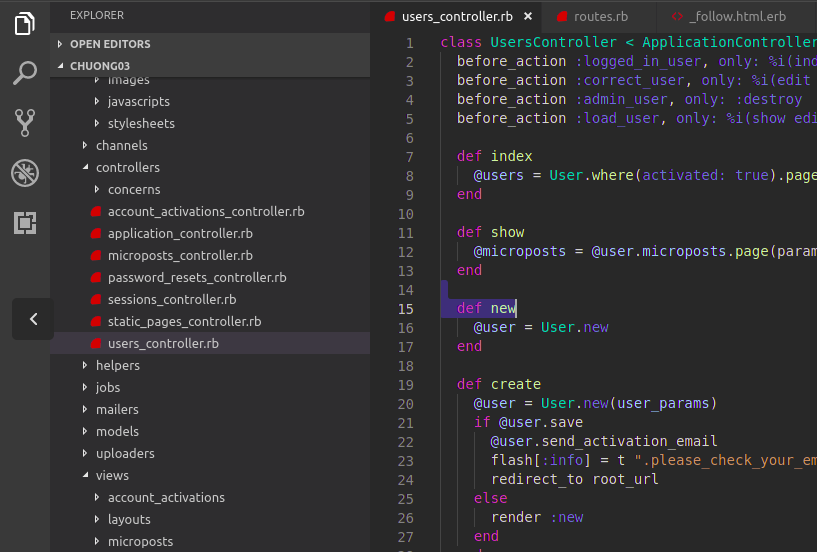The width and height of the screenshot is (817, 552).
Task: Click line number 19 in the gutter
Action: [x=405, y=384]
